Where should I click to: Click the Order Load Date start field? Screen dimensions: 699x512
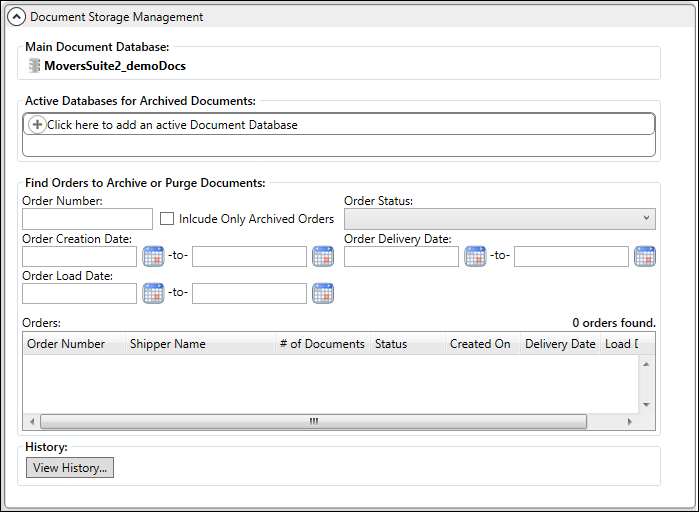pos(79,294)
